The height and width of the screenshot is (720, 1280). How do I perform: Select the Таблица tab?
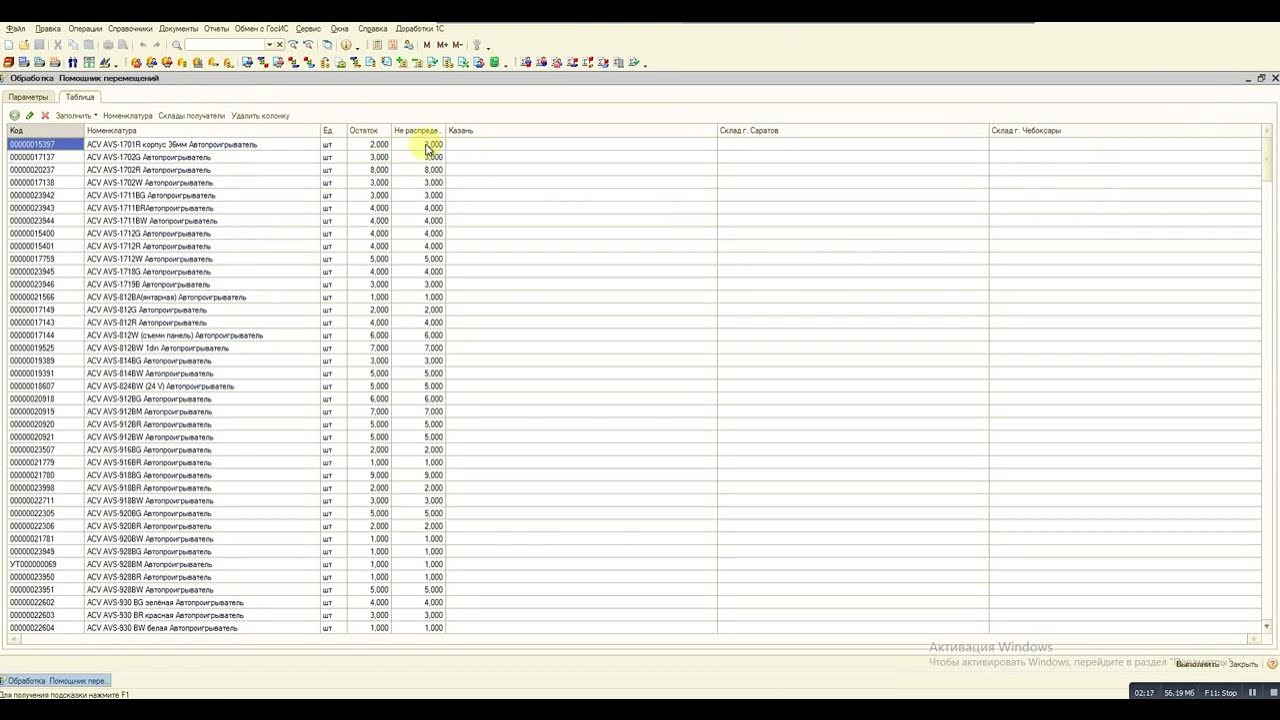(80, 97)
